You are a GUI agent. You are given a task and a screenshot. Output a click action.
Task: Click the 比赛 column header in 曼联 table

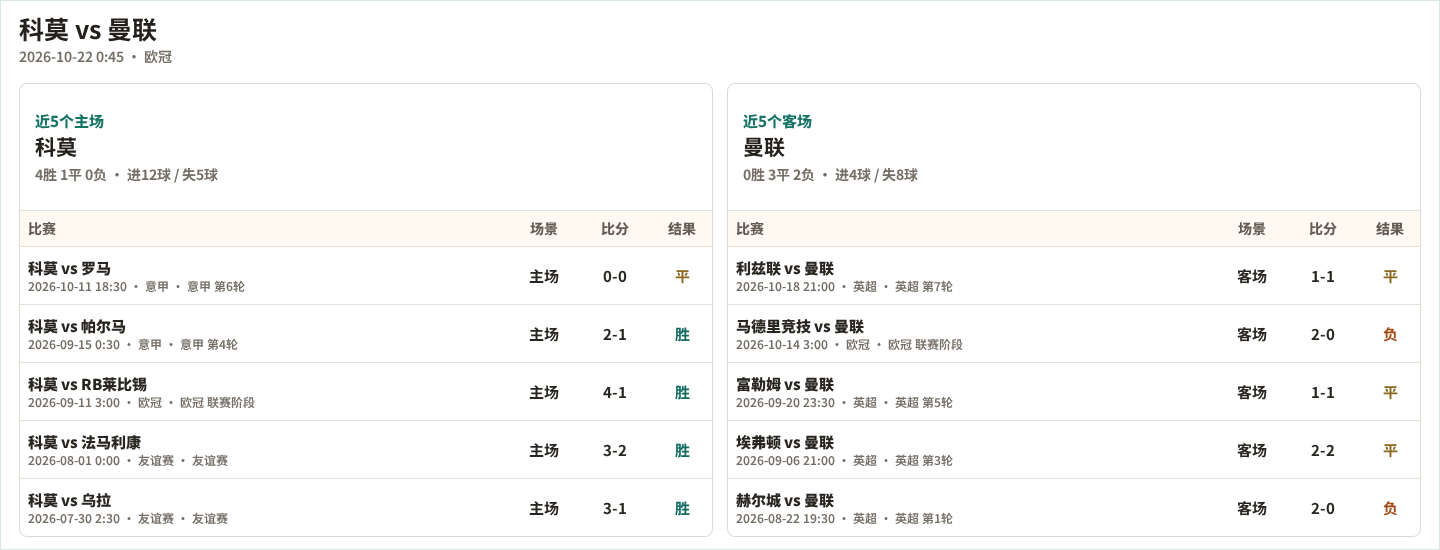[750, 229]
